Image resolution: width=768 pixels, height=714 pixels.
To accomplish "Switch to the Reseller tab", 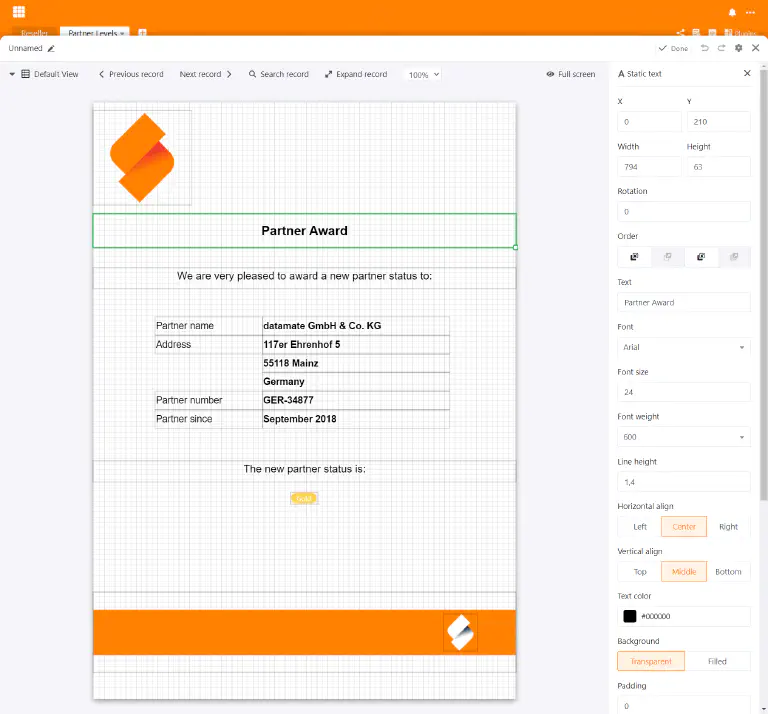I will click(x=34, y=33).
